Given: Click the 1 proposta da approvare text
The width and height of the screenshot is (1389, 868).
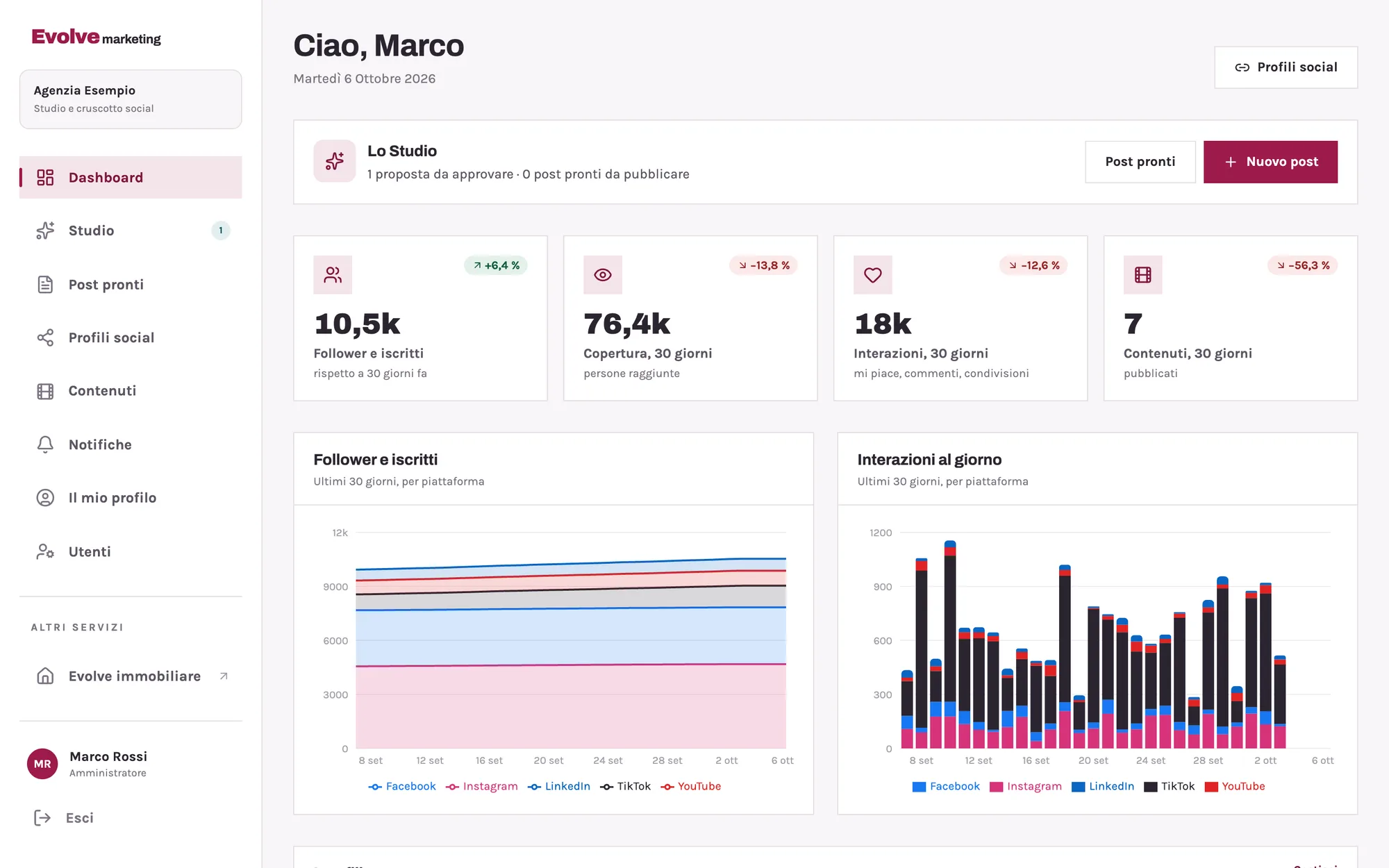Looking at the screenshot, I should click(440, 174).
